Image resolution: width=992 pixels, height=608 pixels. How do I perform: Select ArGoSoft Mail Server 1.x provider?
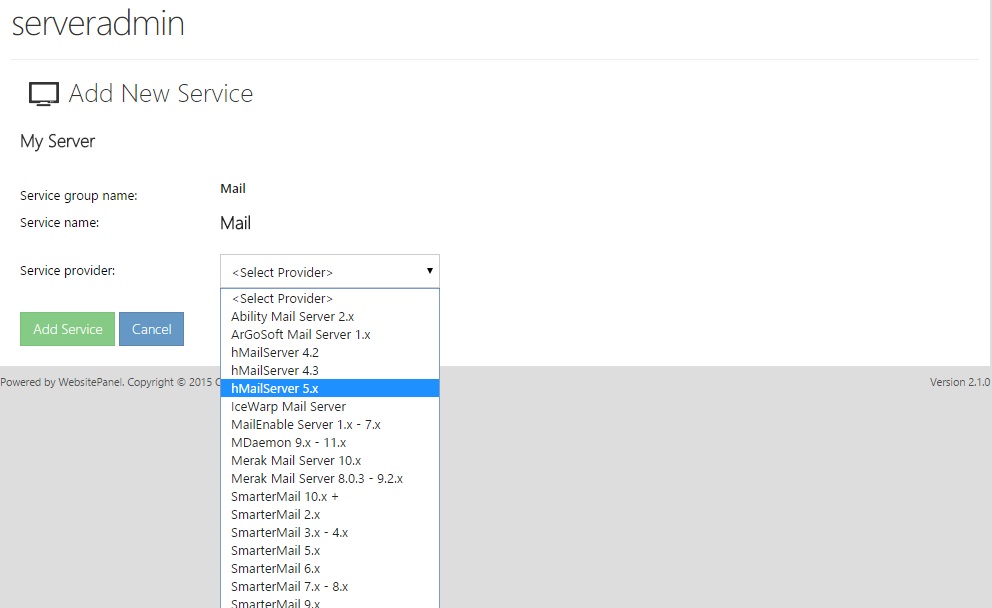point(330,334)
